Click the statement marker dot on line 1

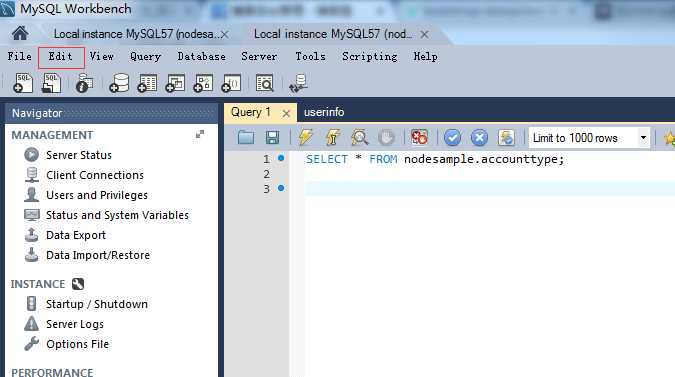[281, 158]
